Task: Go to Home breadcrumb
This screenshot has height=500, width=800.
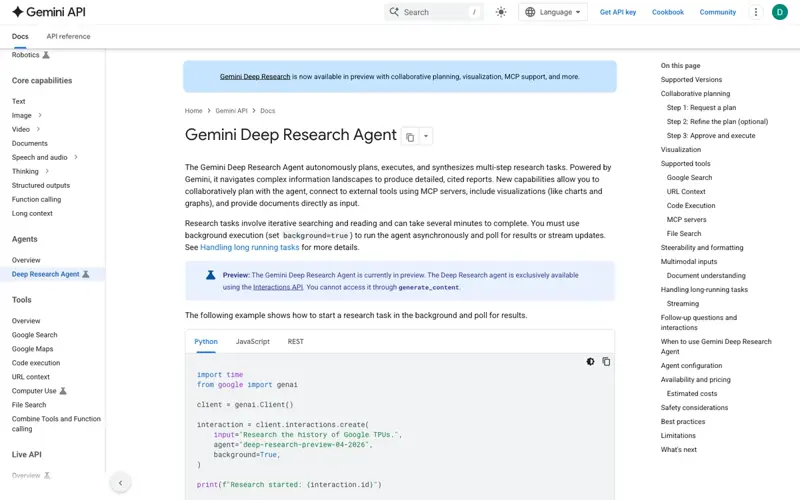Action: [193, 111]
